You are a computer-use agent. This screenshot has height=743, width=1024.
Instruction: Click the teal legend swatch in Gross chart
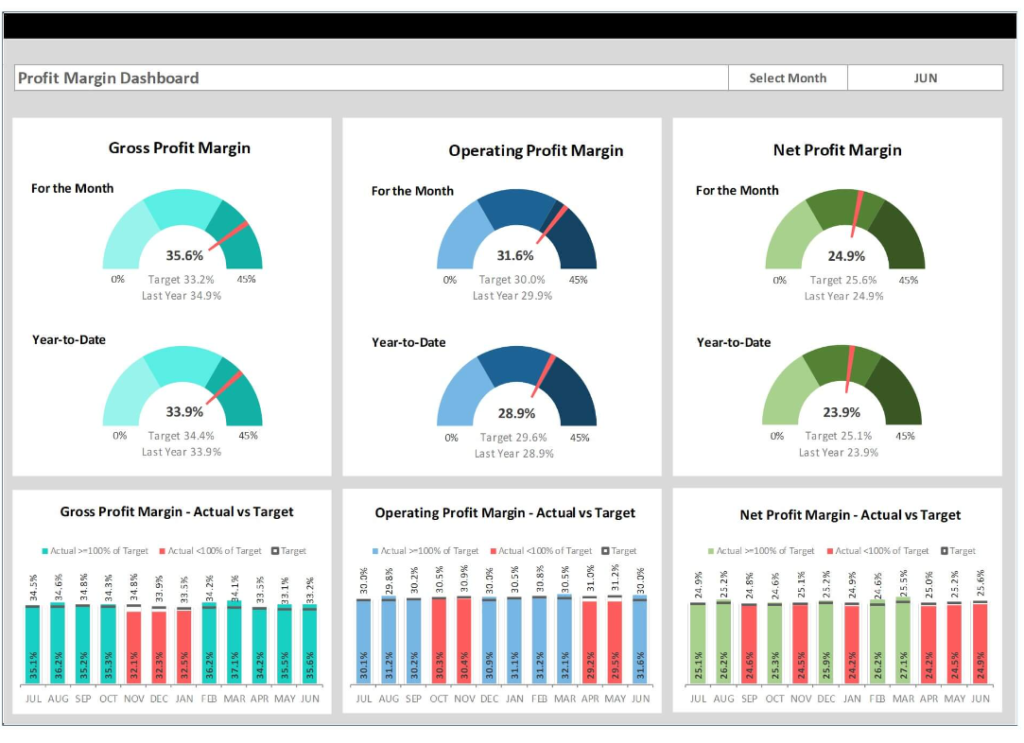click(45, 551)
